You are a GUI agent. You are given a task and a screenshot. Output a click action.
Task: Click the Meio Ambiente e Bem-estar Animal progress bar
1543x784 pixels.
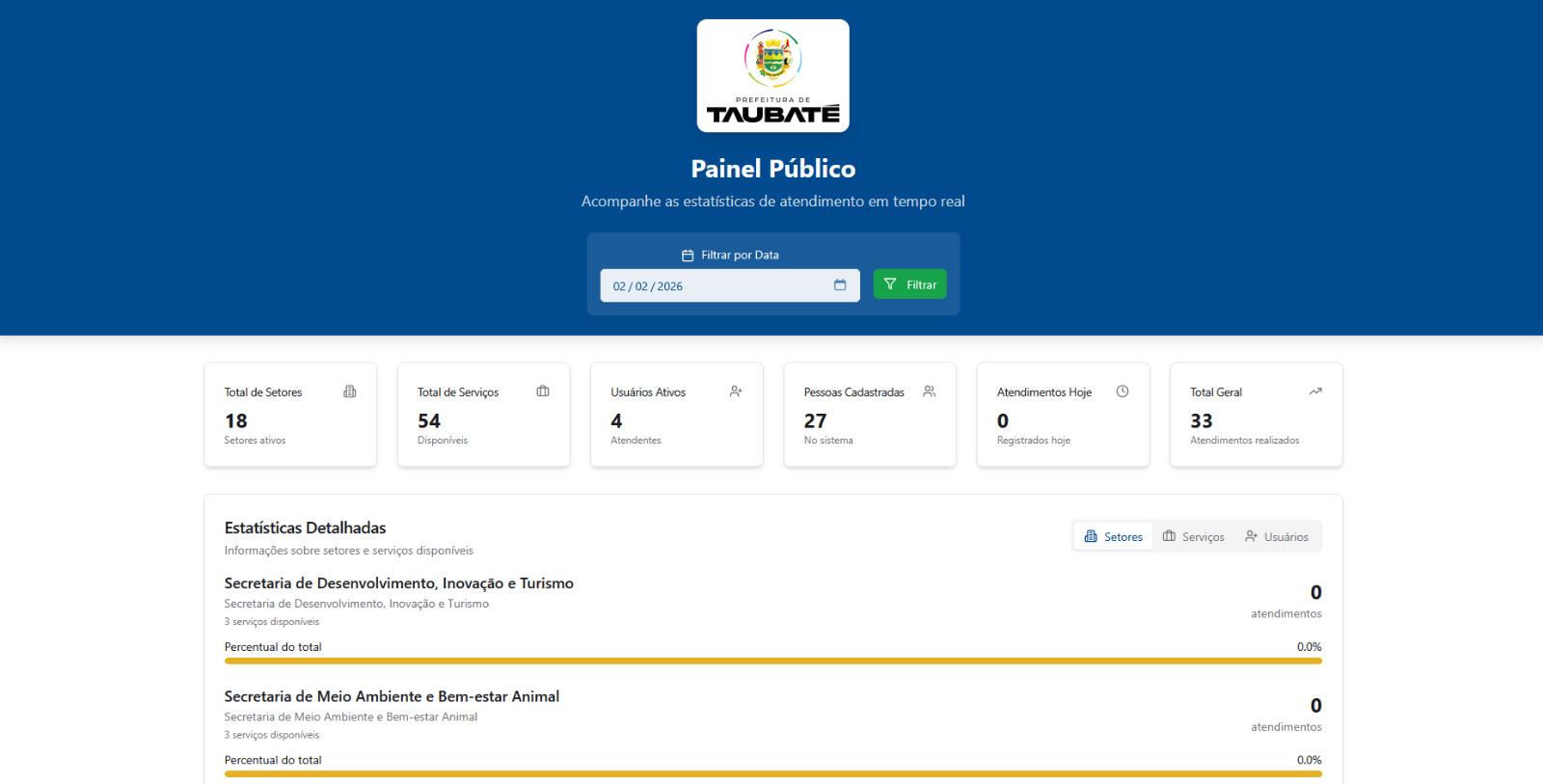click(772, 773)
